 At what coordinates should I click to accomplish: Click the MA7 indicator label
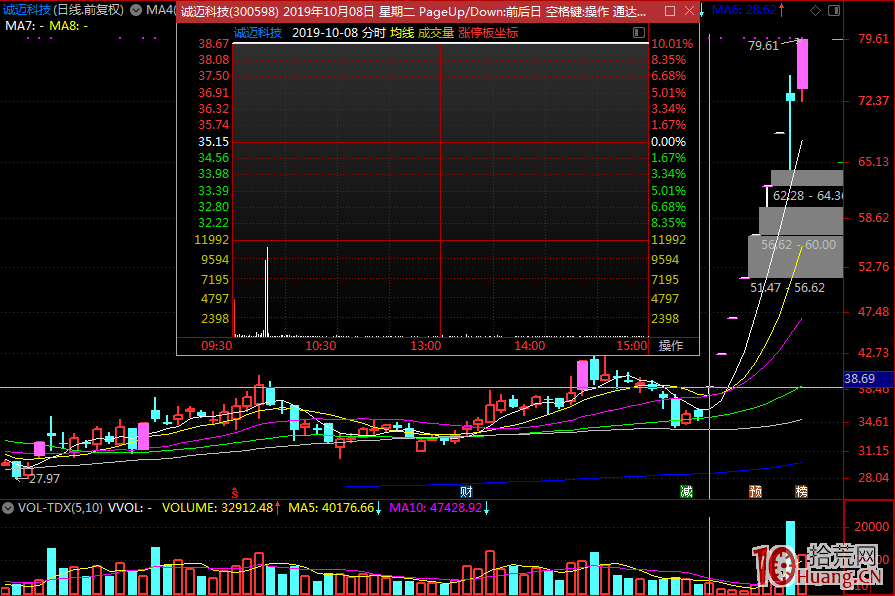point(24,26)
